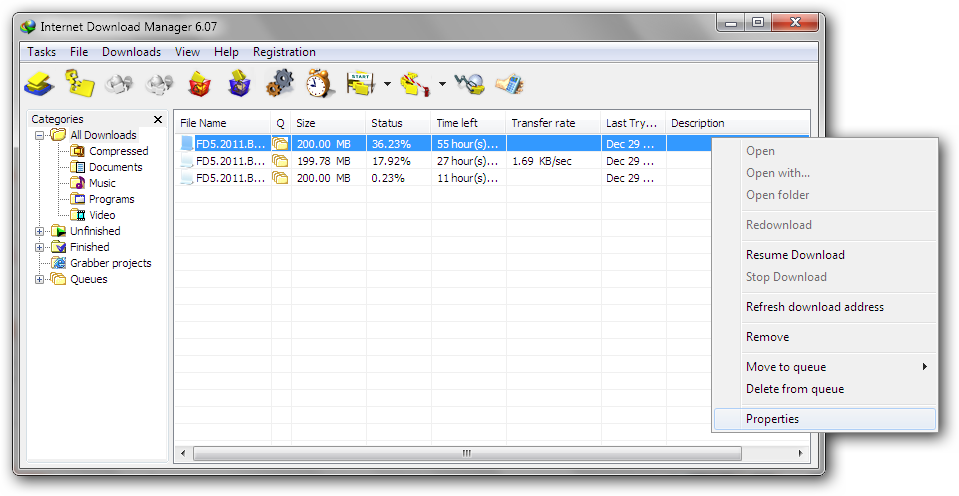959x496 pixels.
Task: Expand the Finished tree node
Action: tap(40, 247)
